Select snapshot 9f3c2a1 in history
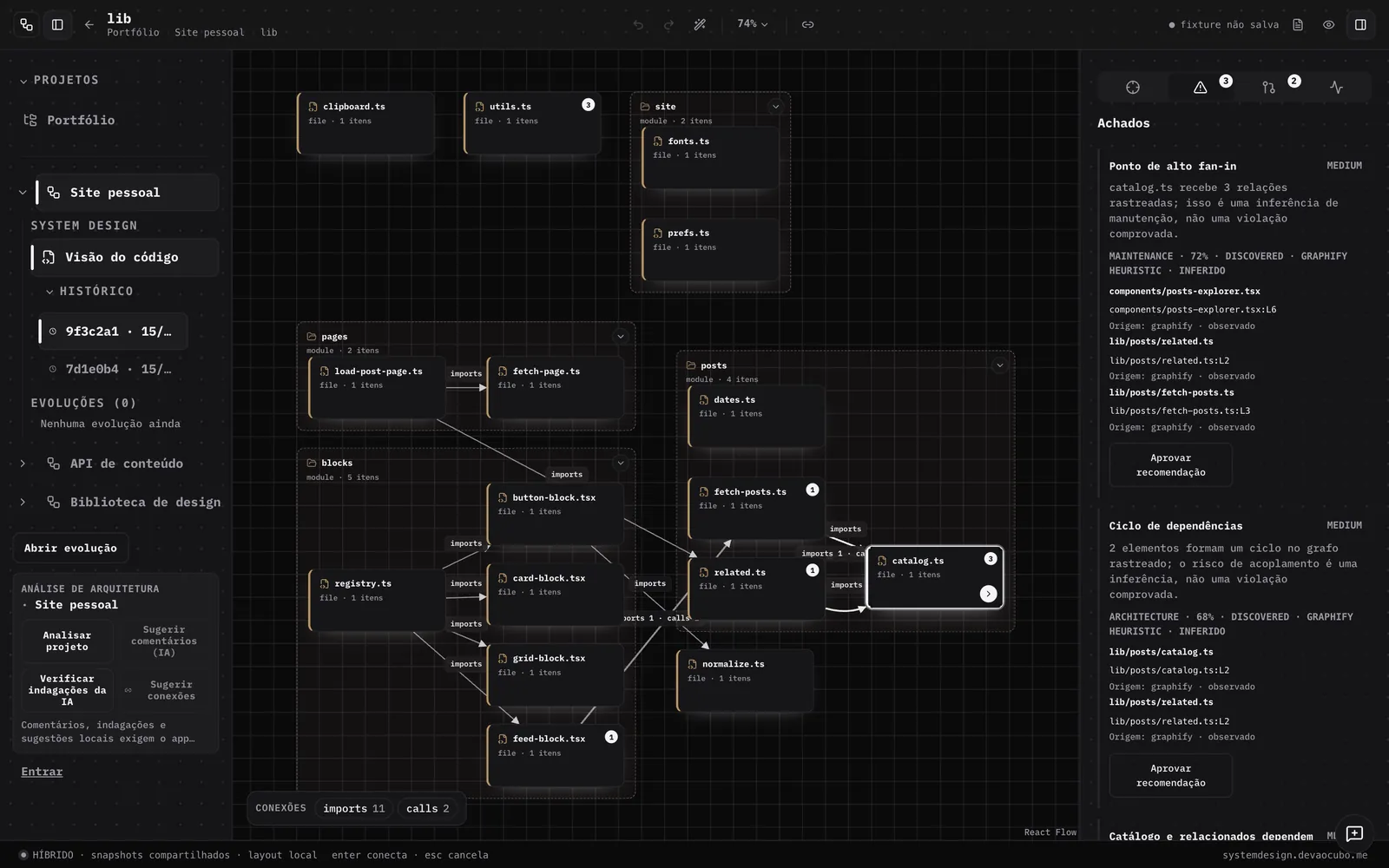 113,332
